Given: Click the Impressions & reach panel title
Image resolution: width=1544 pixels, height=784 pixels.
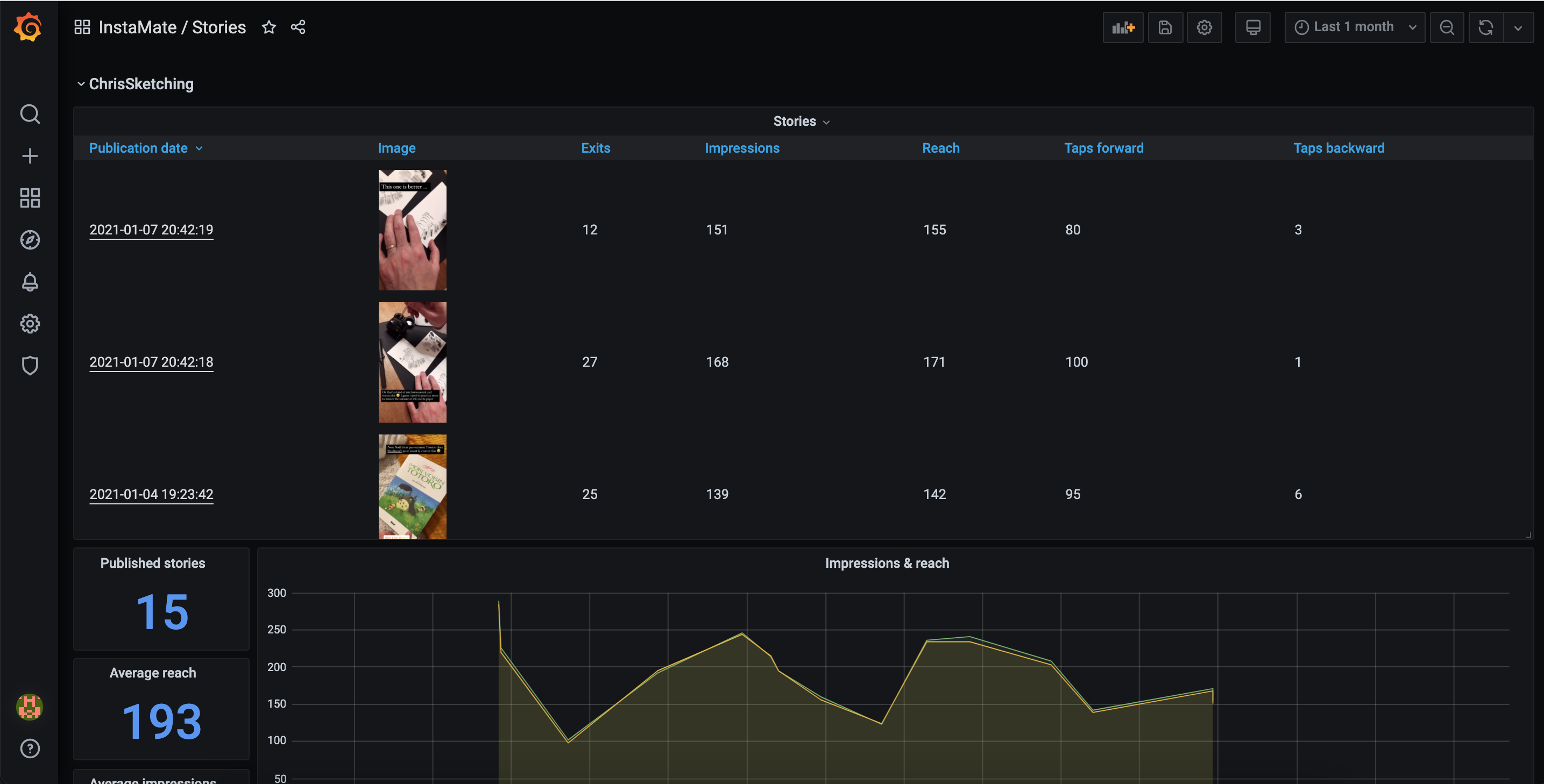Looking at the screenshot, I should 887,563.
